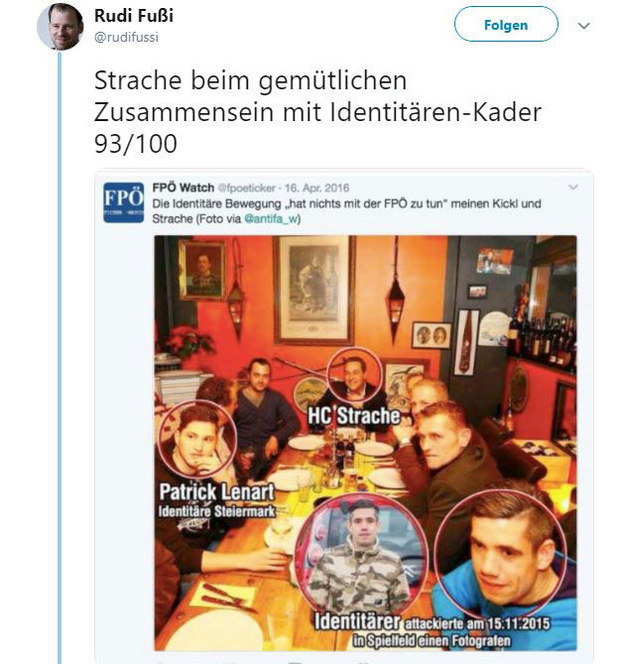Click the @fpoeticker handle
Viewport: 620px width, 664px height.
(x=246, y=188)
